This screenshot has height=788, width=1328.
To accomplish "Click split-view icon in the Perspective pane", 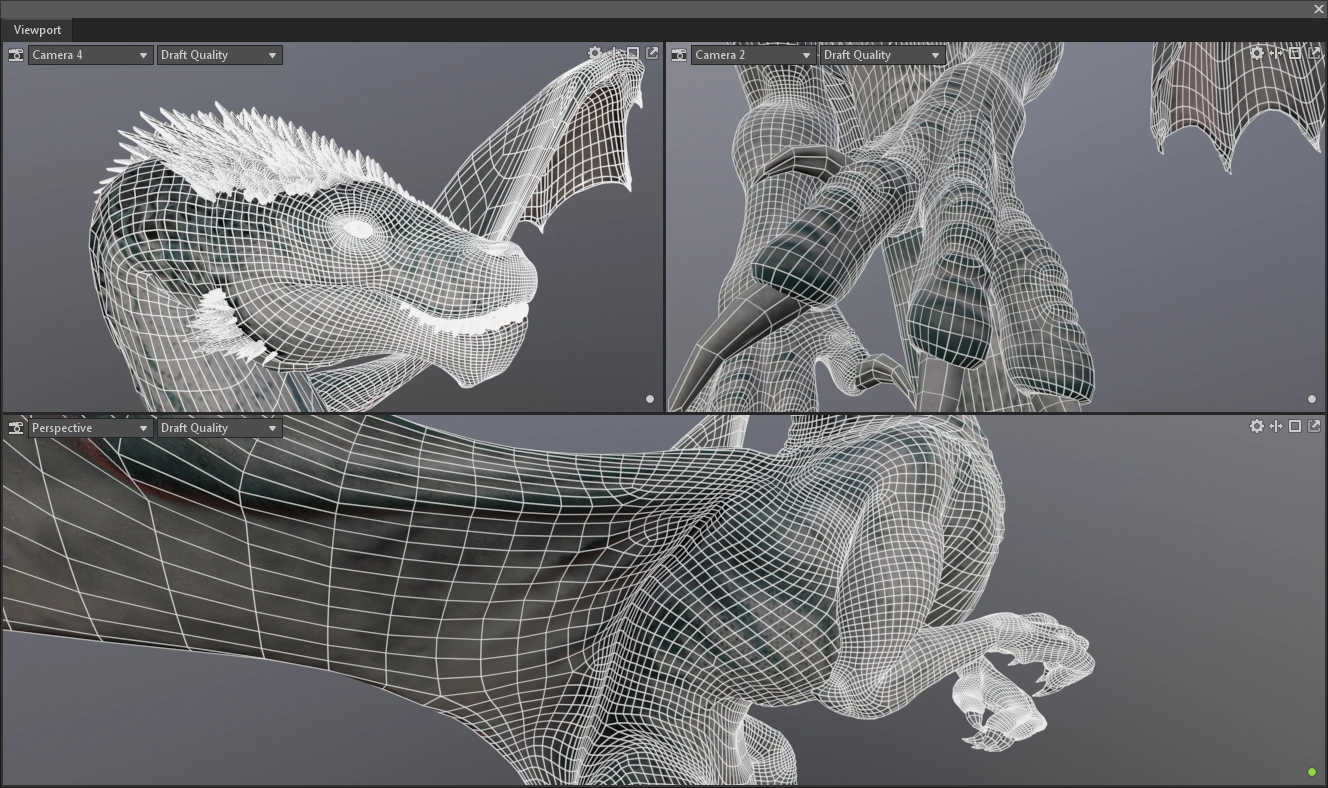I will click(x=1276, y=426).
